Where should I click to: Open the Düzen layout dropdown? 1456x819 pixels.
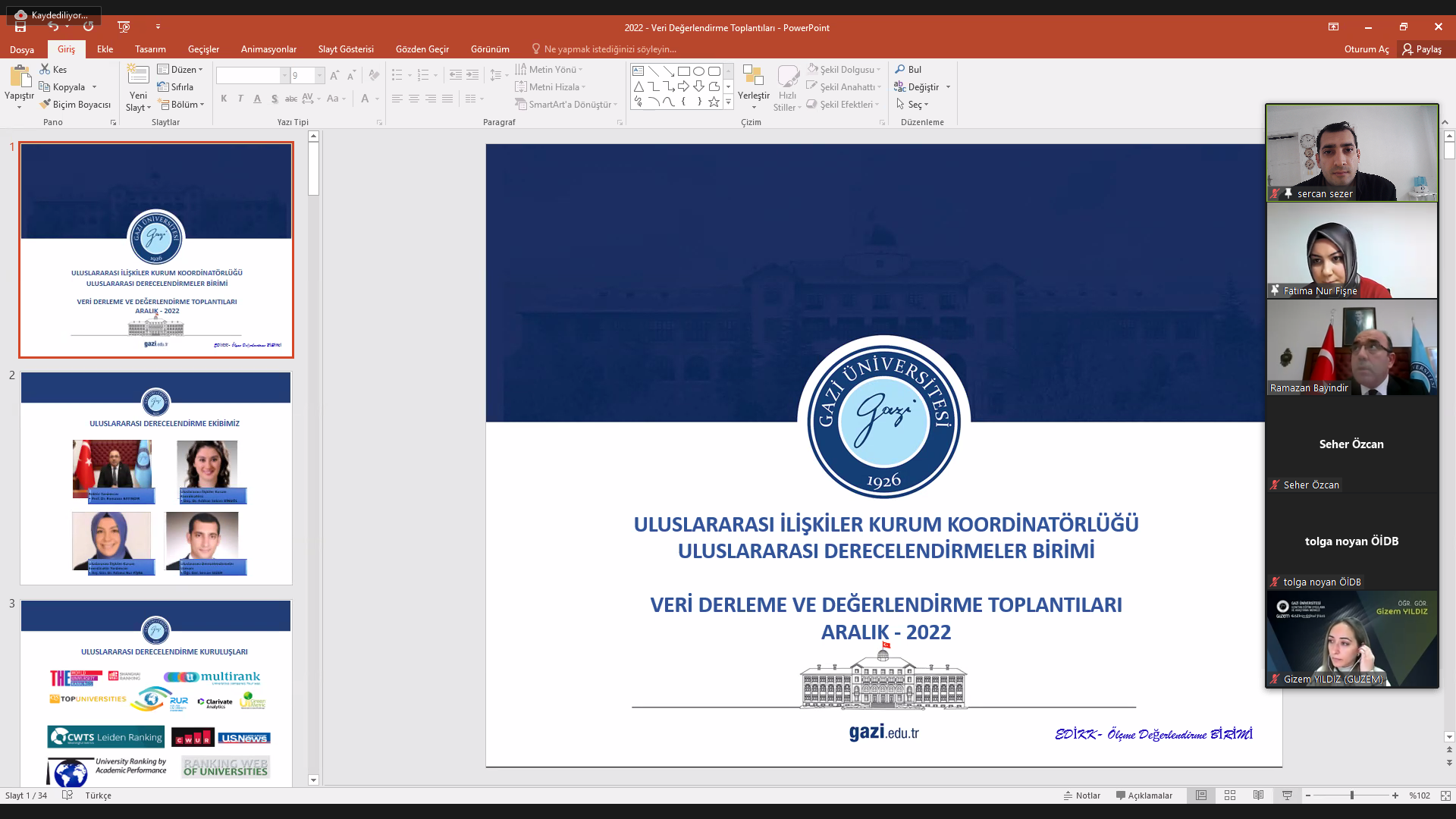[x=180, y=69]
